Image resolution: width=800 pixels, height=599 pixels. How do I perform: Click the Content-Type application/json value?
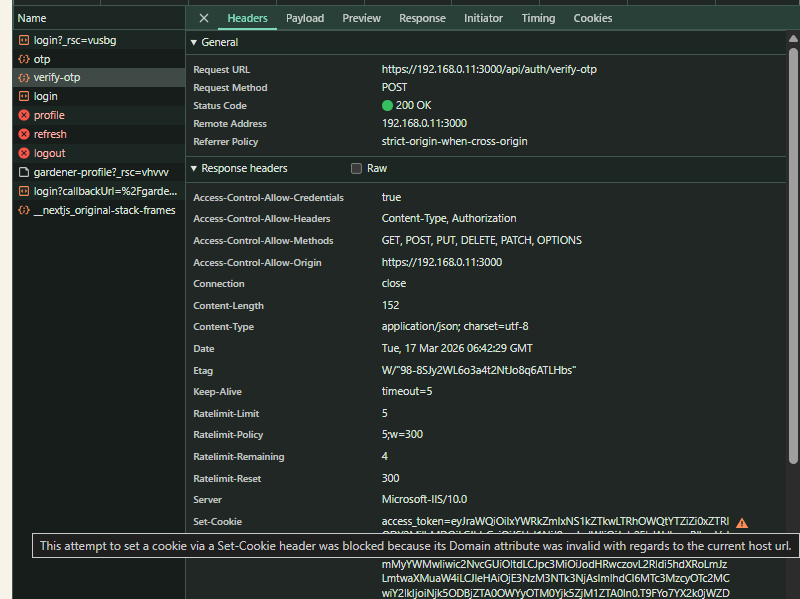455,327
